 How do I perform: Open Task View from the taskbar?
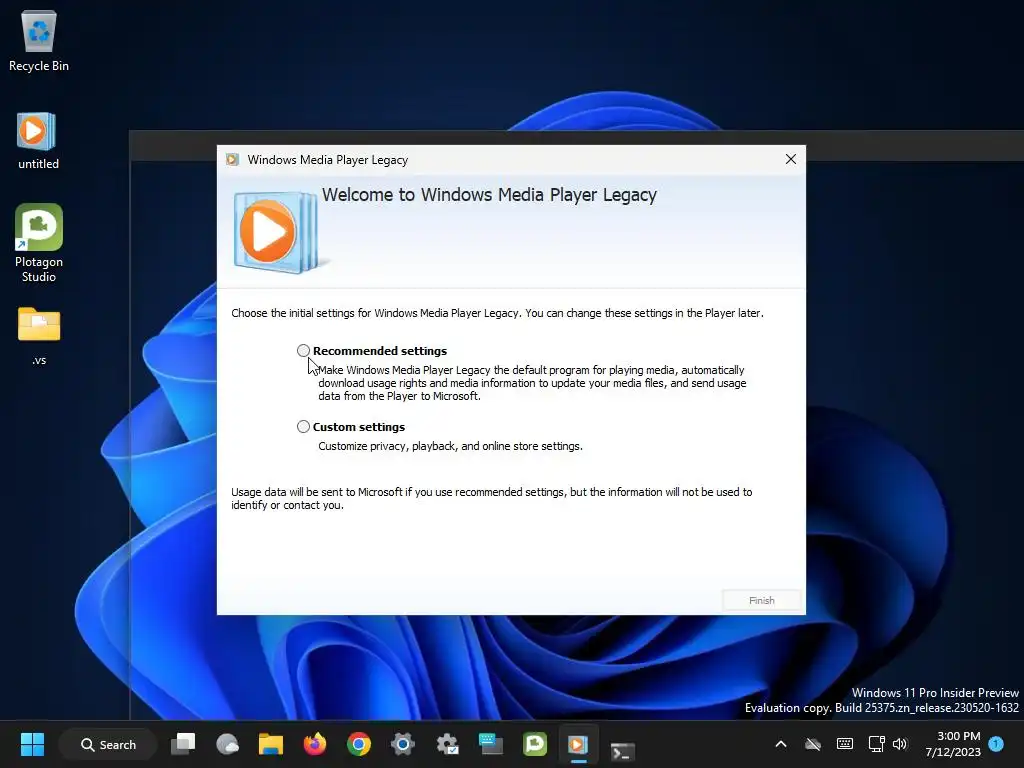183,744
